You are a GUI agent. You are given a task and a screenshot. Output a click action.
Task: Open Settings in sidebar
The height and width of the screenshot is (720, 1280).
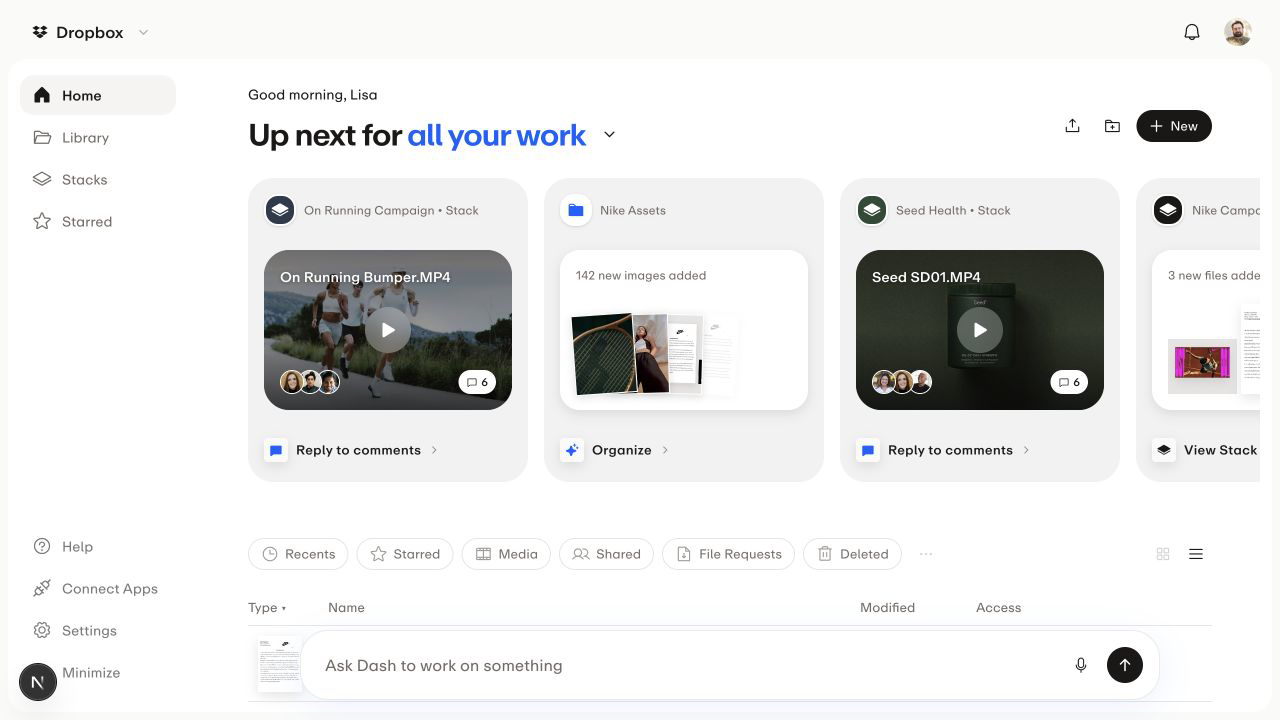pos(98,630)
